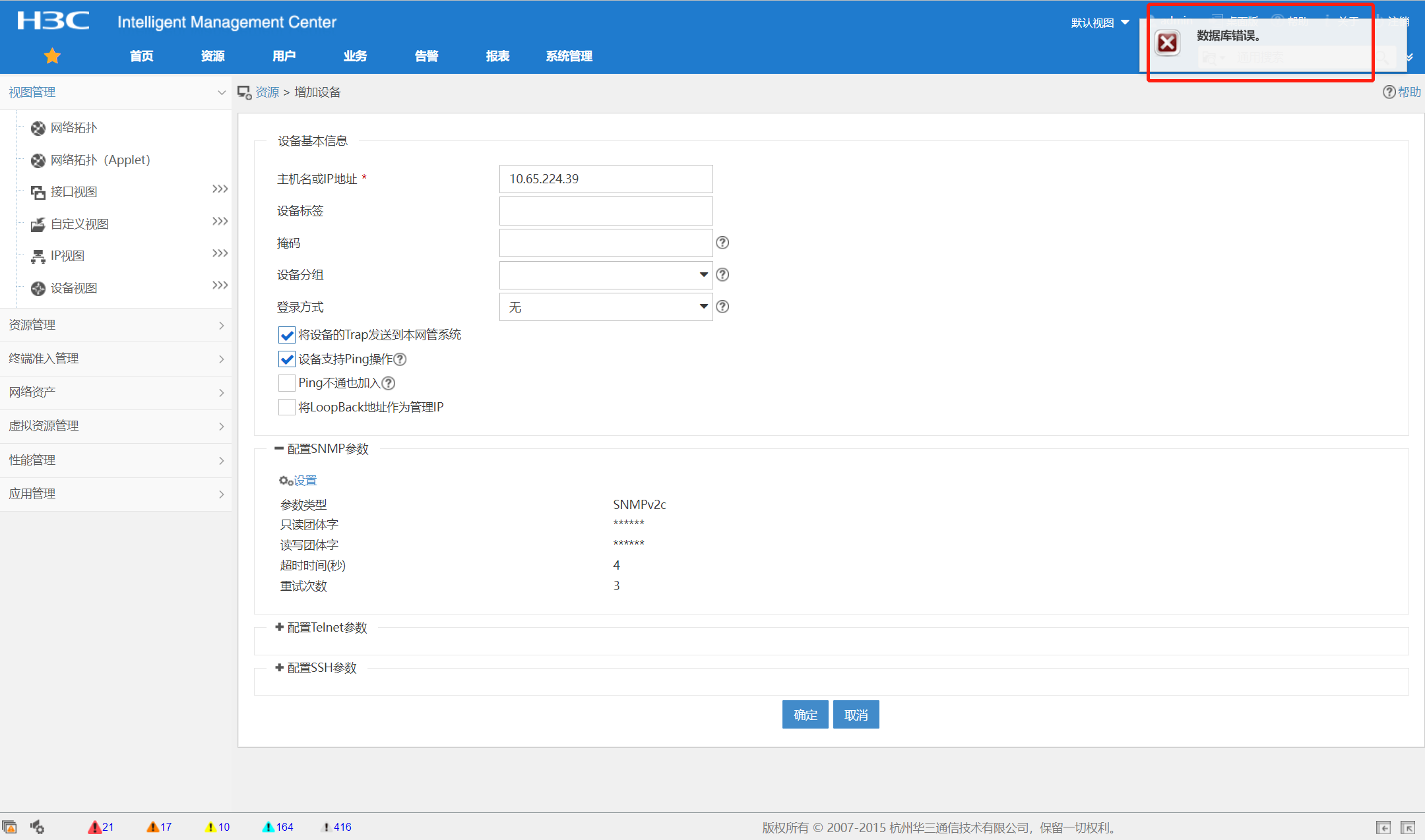Viewport: 1425px width, 840px height.
Task: Open the 告警 menu
Action: 426,56
